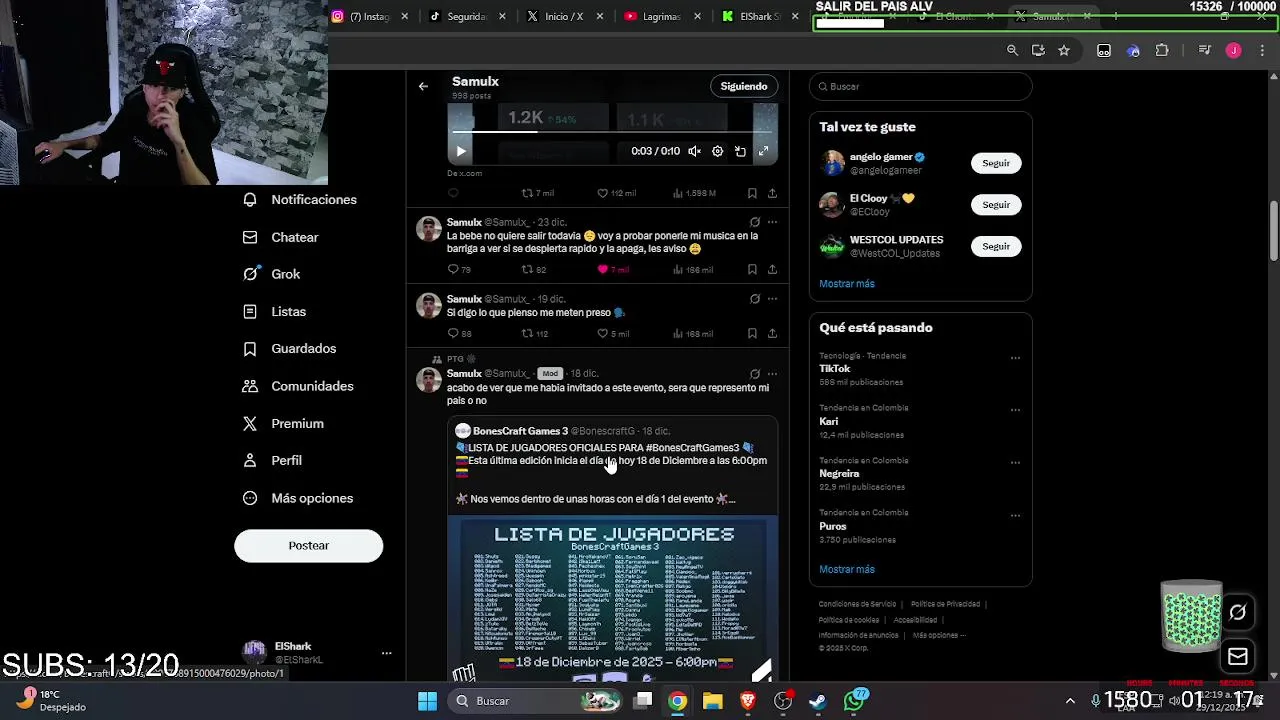Screen dimensions: 1280x720
Task: Open Guardados in sidebar
Action: (290, 349)
